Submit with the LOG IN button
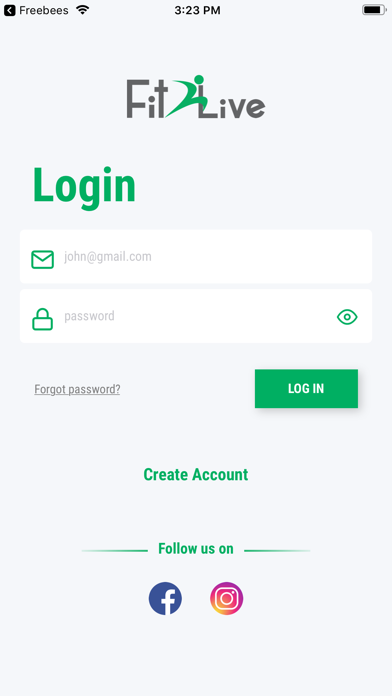The image size is (392, 696). (306, 388)
